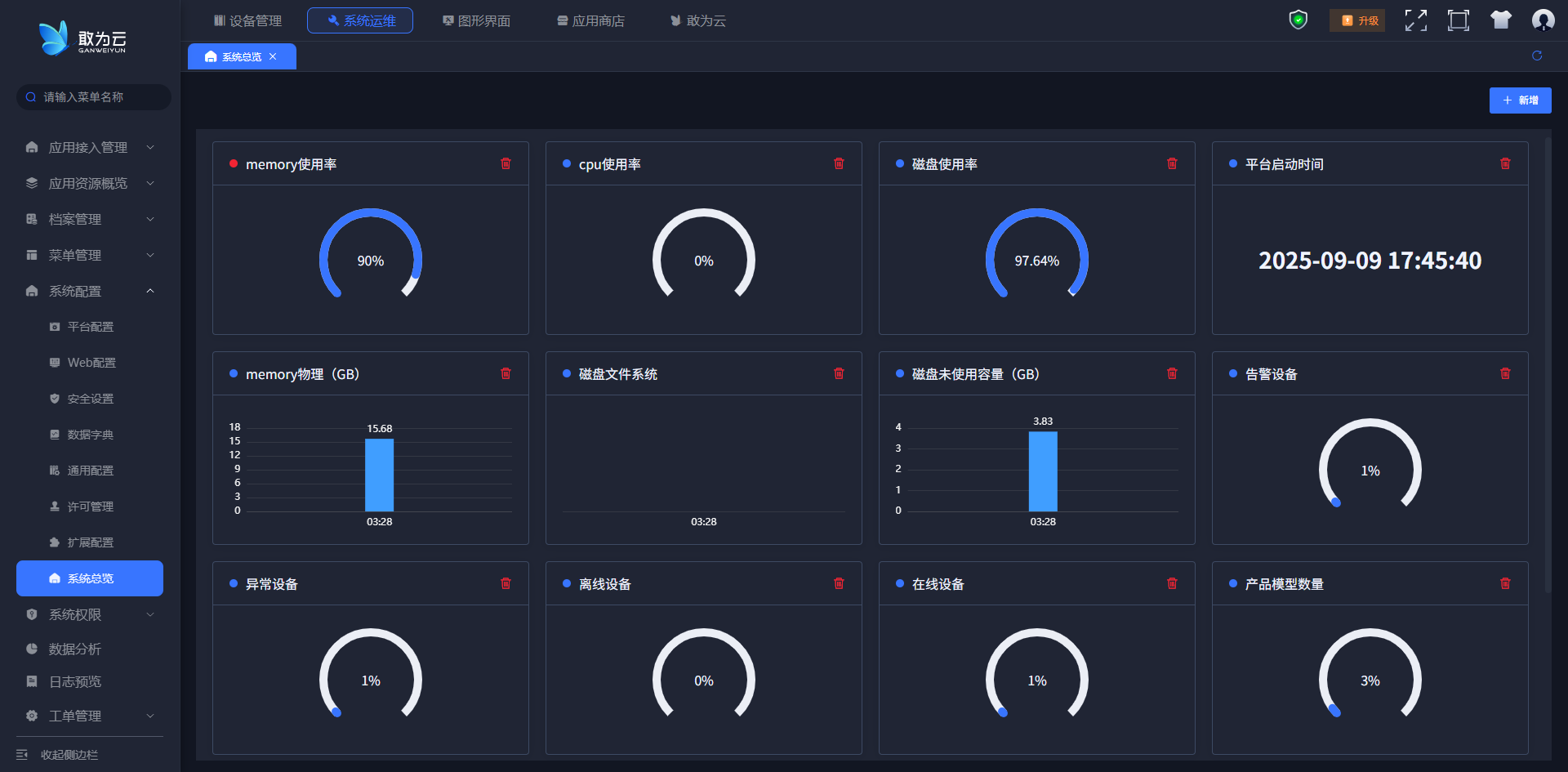Collapse the sidebar with 收起侧边栏

[x=57, y=755]
